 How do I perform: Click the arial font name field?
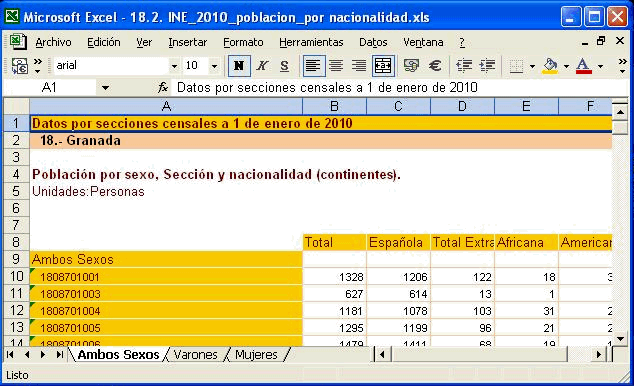pyautogui.click(x=111, y=66)
